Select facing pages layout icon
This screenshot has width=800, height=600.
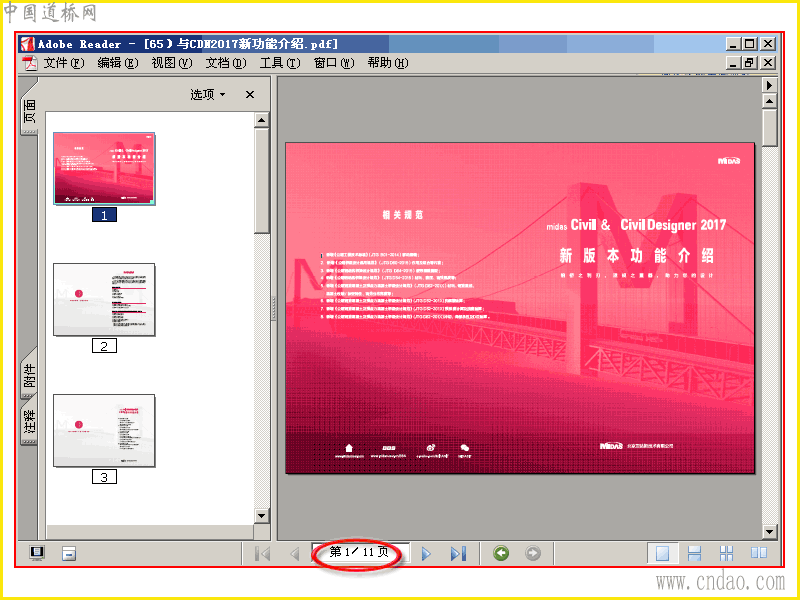coord(759,553)
